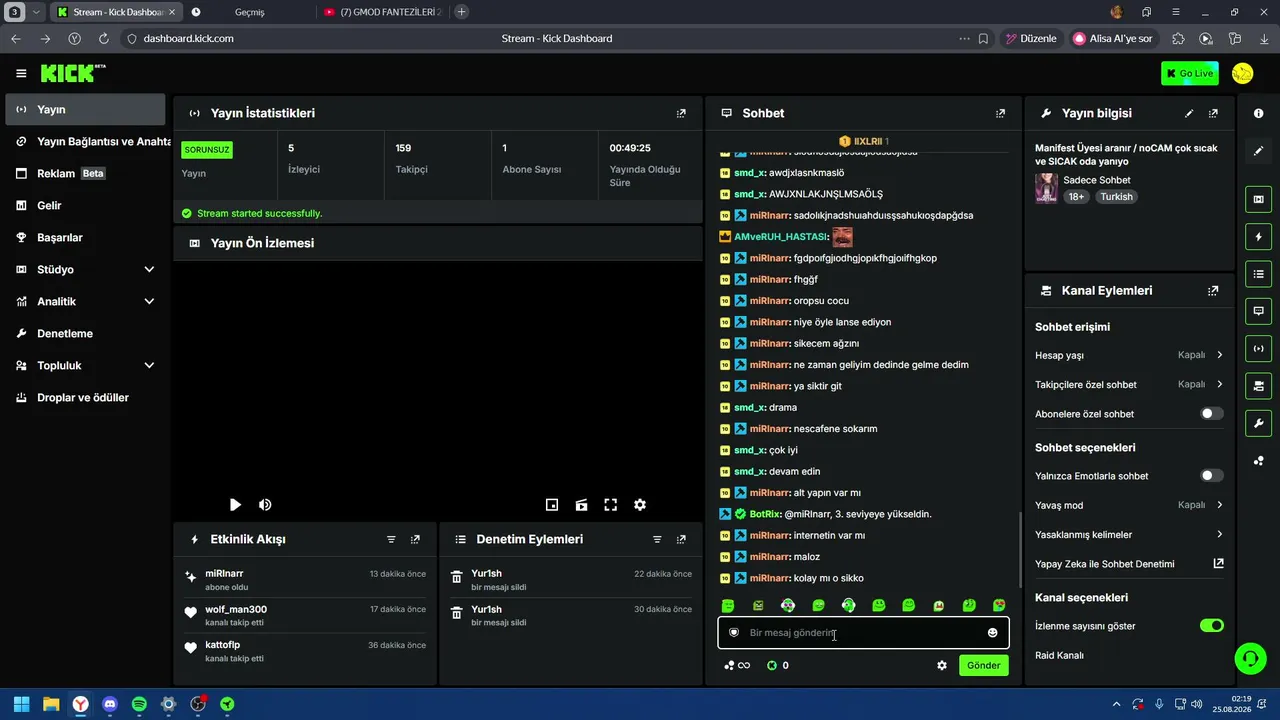The width and height of the screenshot is (1280, 720).
Task: Filter the Denetim Eylemleri list
Action: 657,540
